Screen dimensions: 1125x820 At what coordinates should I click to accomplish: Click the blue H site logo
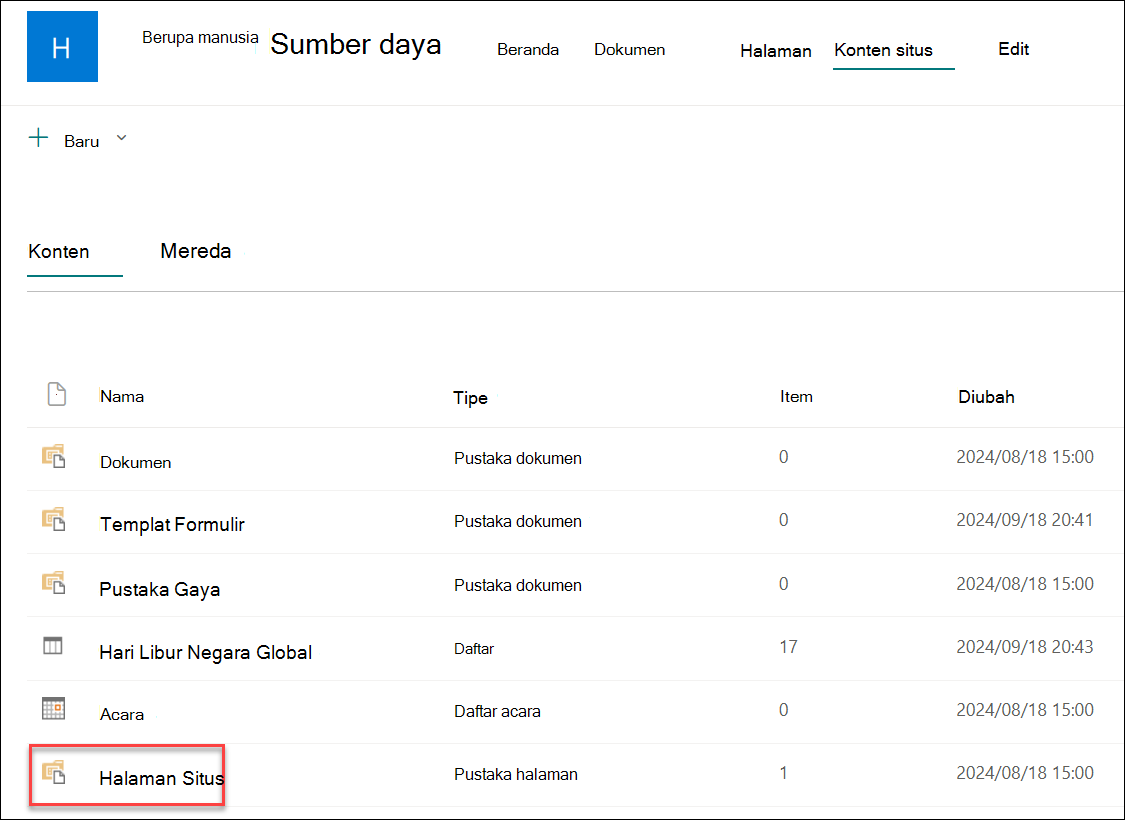coord(62,47)
